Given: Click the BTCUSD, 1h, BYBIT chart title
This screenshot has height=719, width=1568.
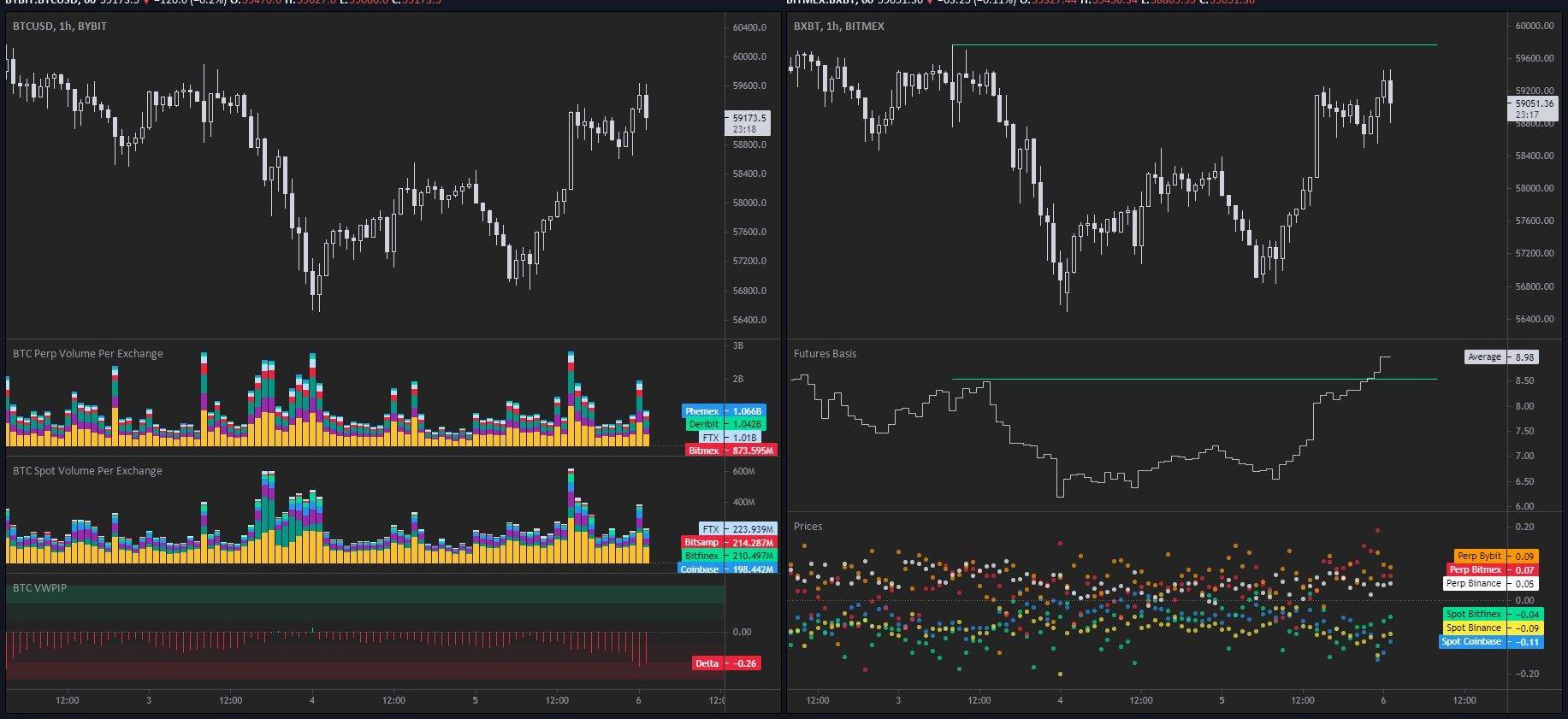Looking at the screenshot, I should [x=60, y=27].
